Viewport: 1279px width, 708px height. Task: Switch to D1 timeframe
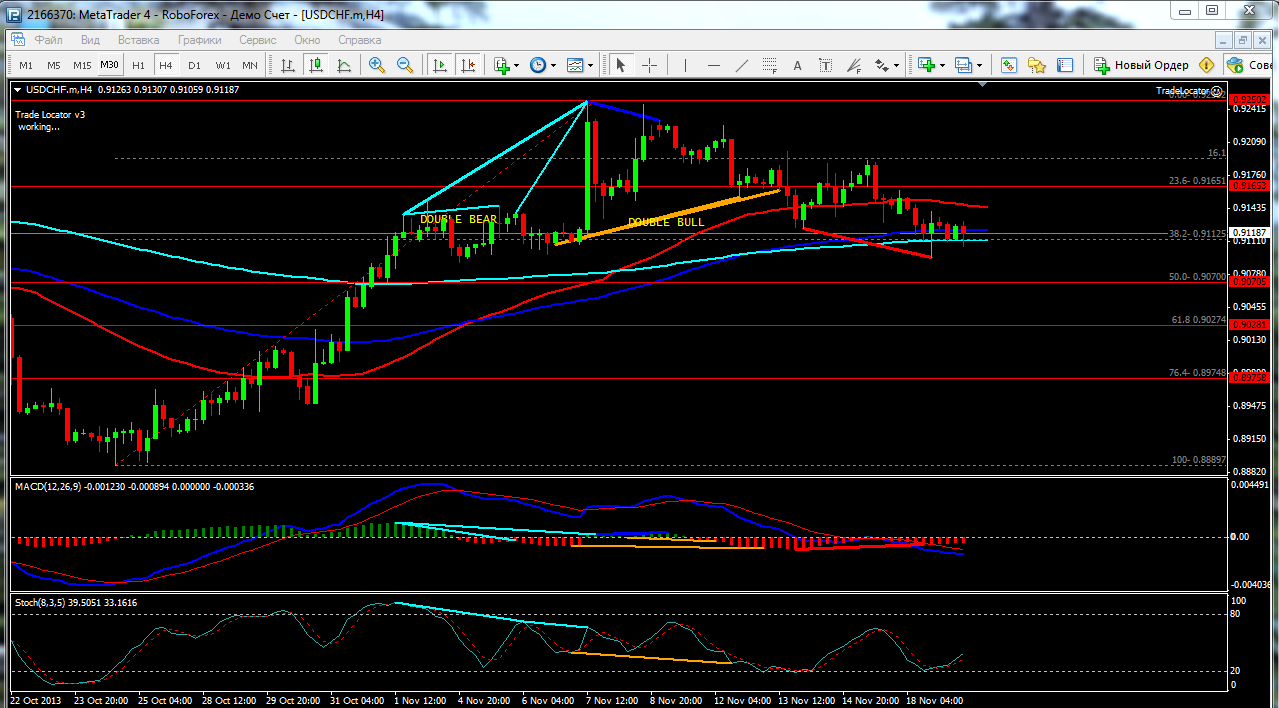tap(194, 65)
